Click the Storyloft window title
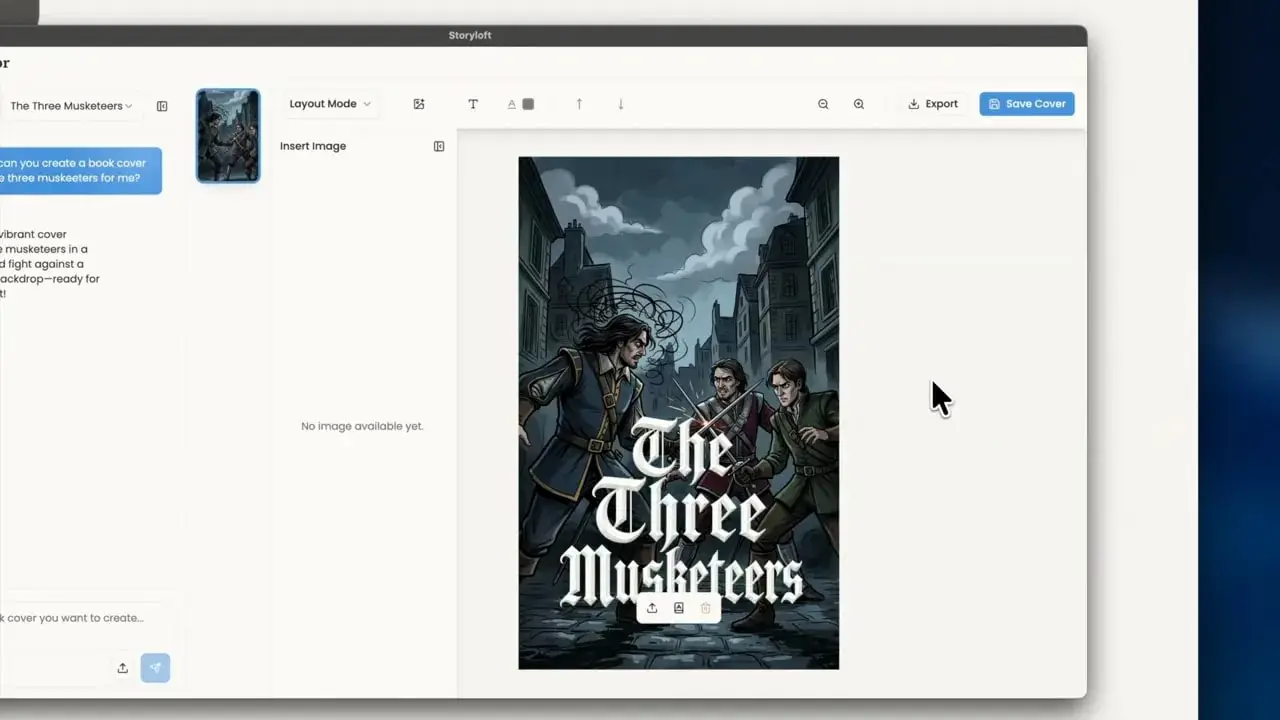This screenshot has width=1280, height=720. click(470, 36)
